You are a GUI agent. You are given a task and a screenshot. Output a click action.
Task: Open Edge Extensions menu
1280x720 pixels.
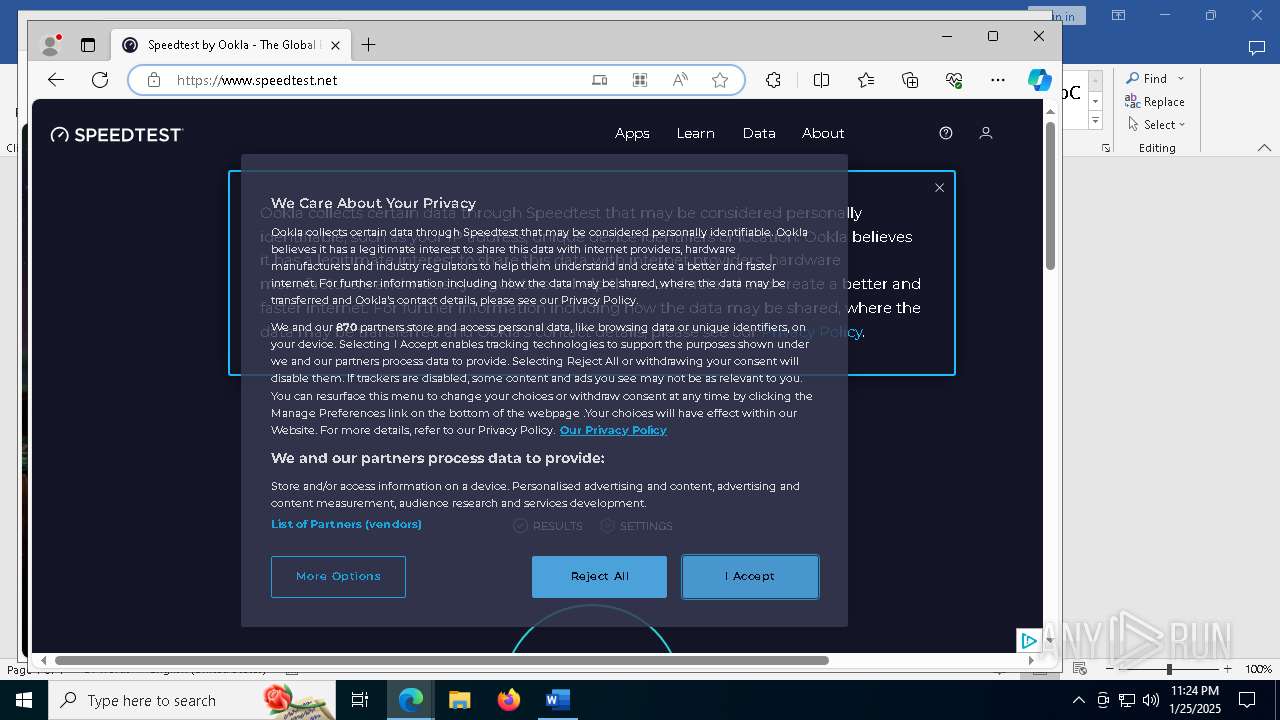[773, 80]
